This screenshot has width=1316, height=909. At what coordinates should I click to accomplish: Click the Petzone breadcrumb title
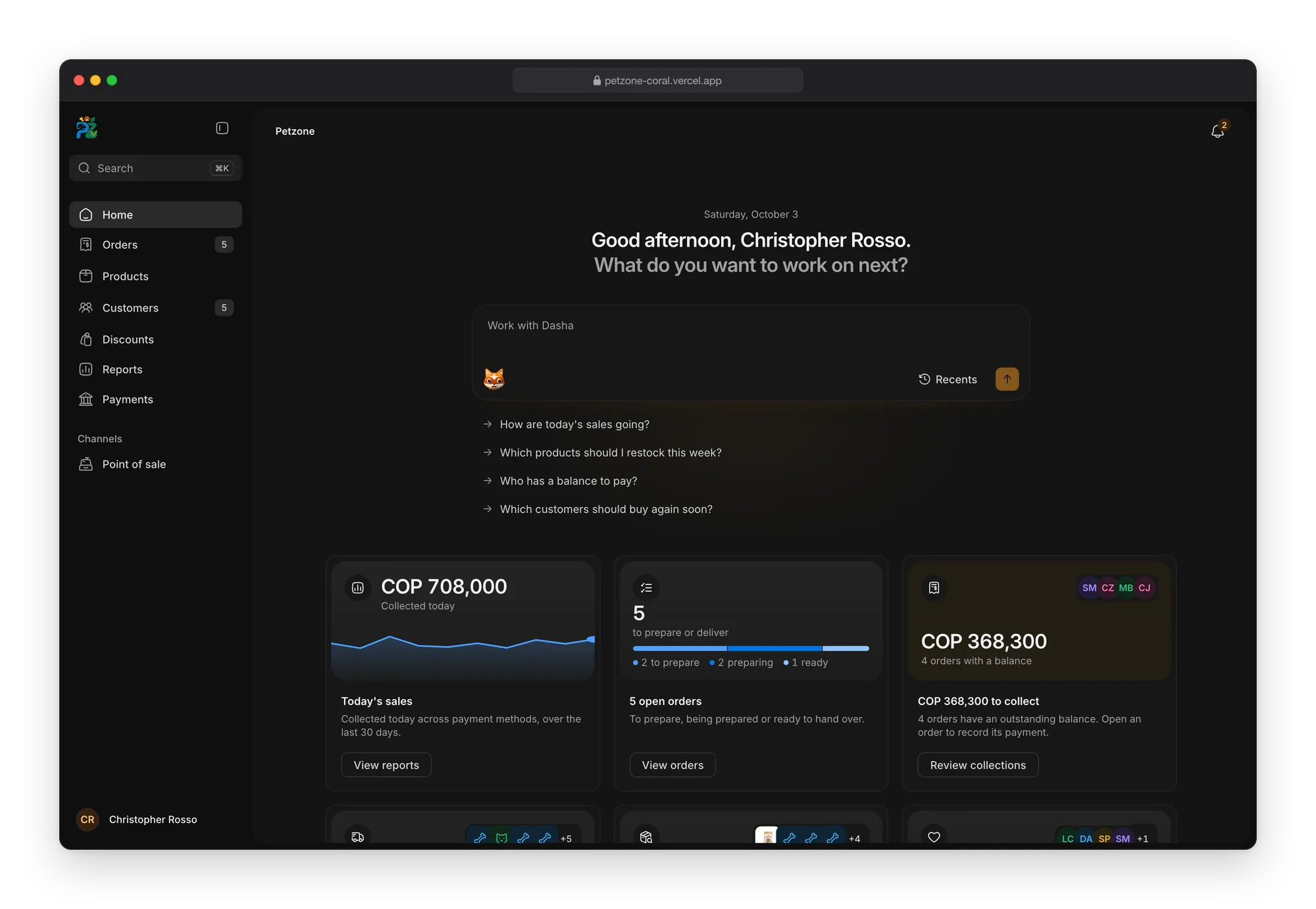(x=295, y=131)
